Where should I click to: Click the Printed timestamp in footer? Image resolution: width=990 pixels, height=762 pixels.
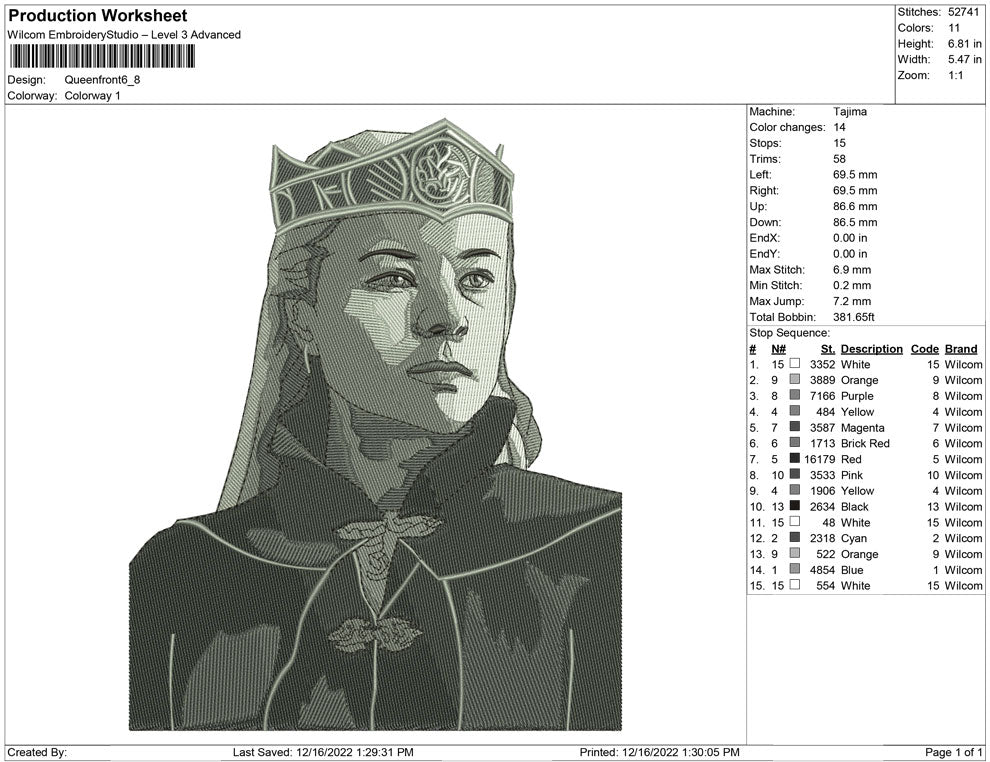(x=659, y=752)
